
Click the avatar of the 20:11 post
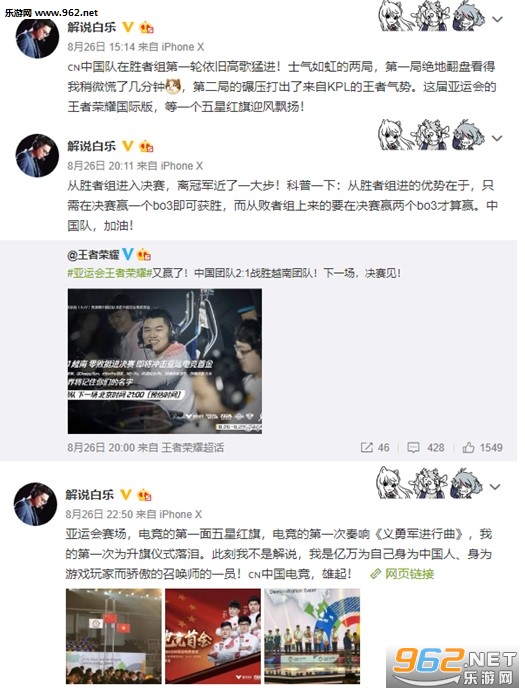[37, 156]
